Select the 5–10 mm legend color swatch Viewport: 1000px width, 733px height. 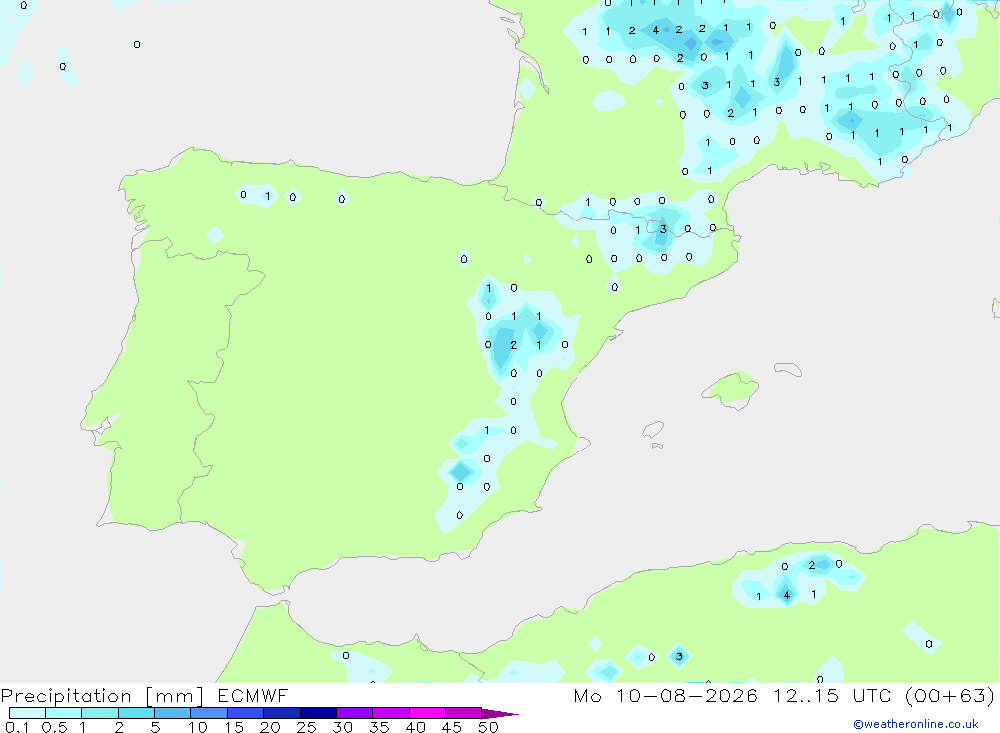click(x=173, y=713)
